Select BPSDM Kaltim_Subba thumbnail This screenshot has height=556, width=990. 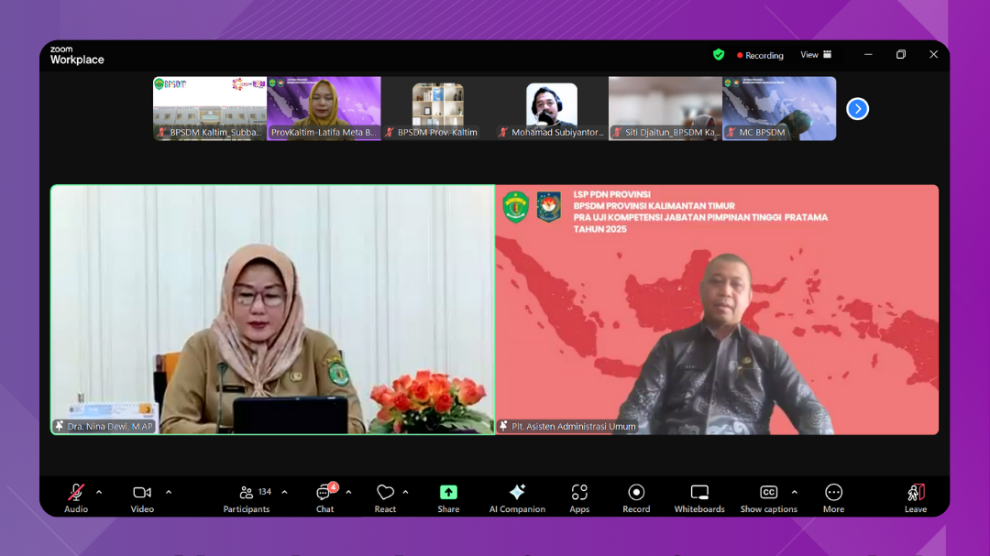point(210,109)
